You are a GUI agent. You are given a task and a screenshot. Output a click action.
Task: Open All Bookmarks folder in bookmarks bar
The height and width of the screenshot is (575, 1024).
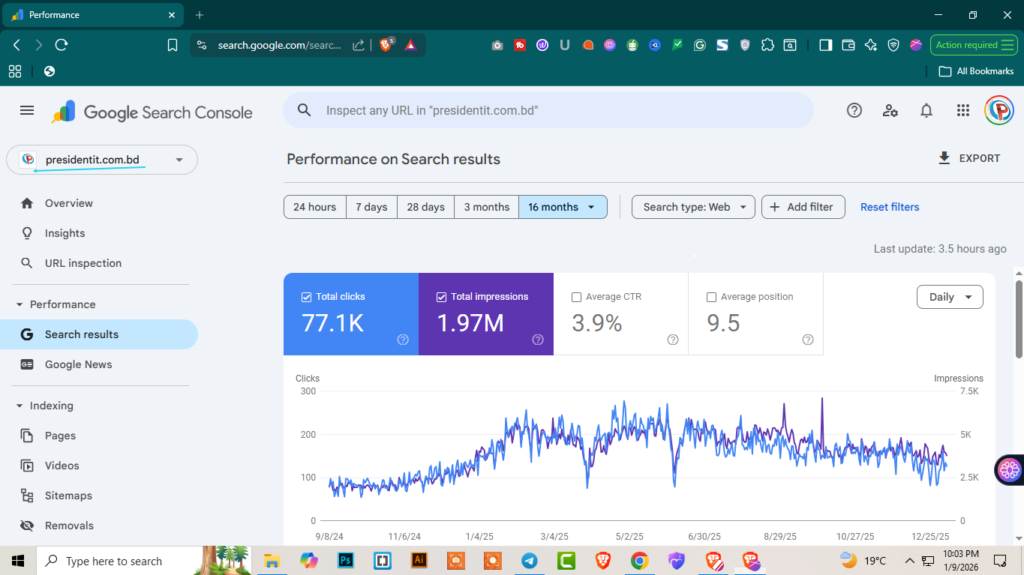pyautogui.click(x=976, y=71)
